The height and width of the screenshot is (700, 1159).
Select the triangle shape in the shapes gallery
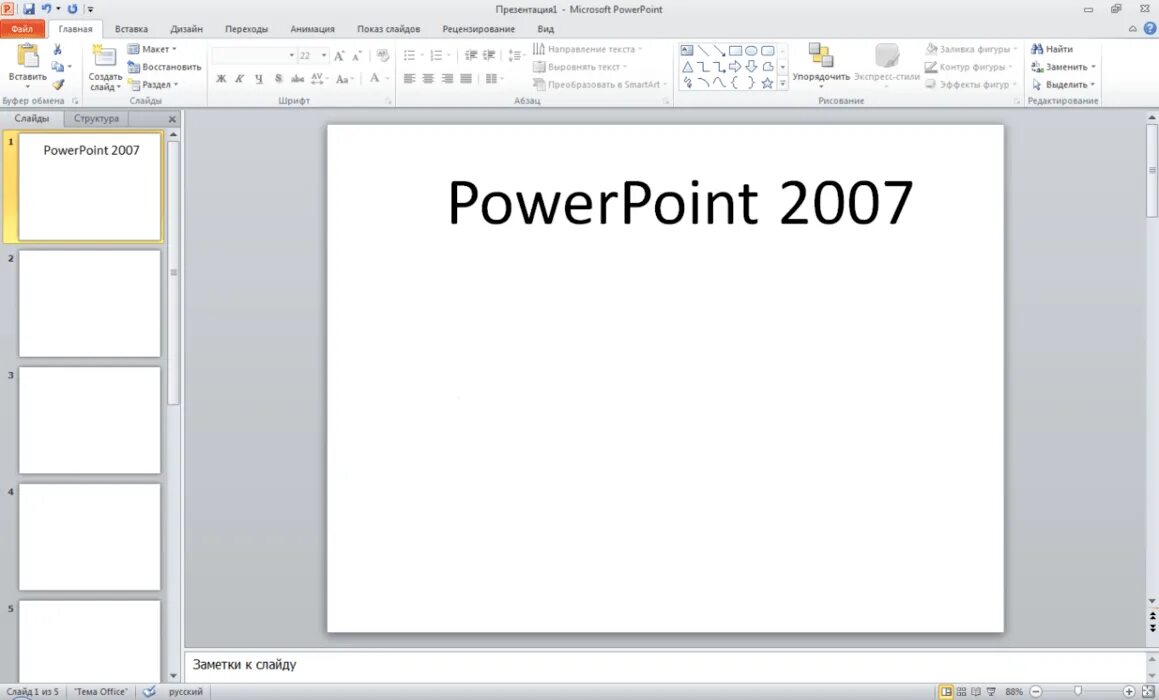click(687, 67)
